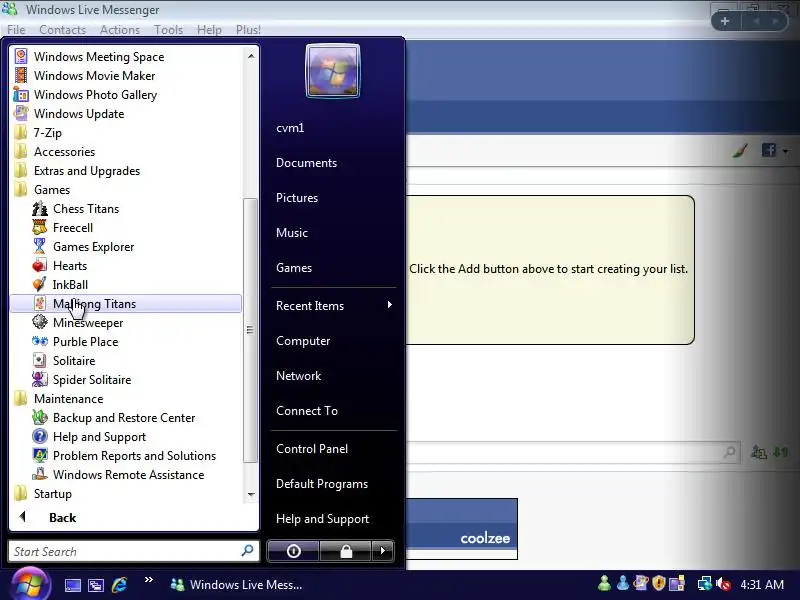Click the taskbar clock showing 4:31 AM
800x600 pixels.
(x=762, y=584)
